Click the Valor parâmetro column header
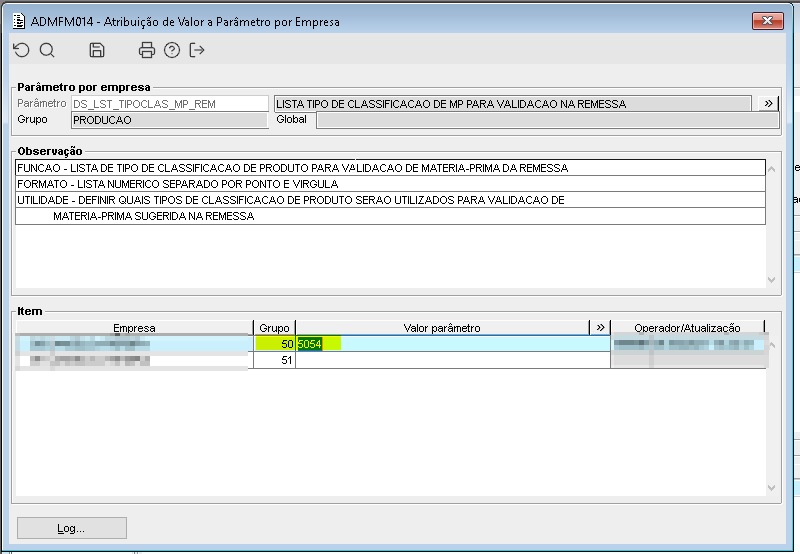This screenshot has height=554, width=800. tap(442, 328)
